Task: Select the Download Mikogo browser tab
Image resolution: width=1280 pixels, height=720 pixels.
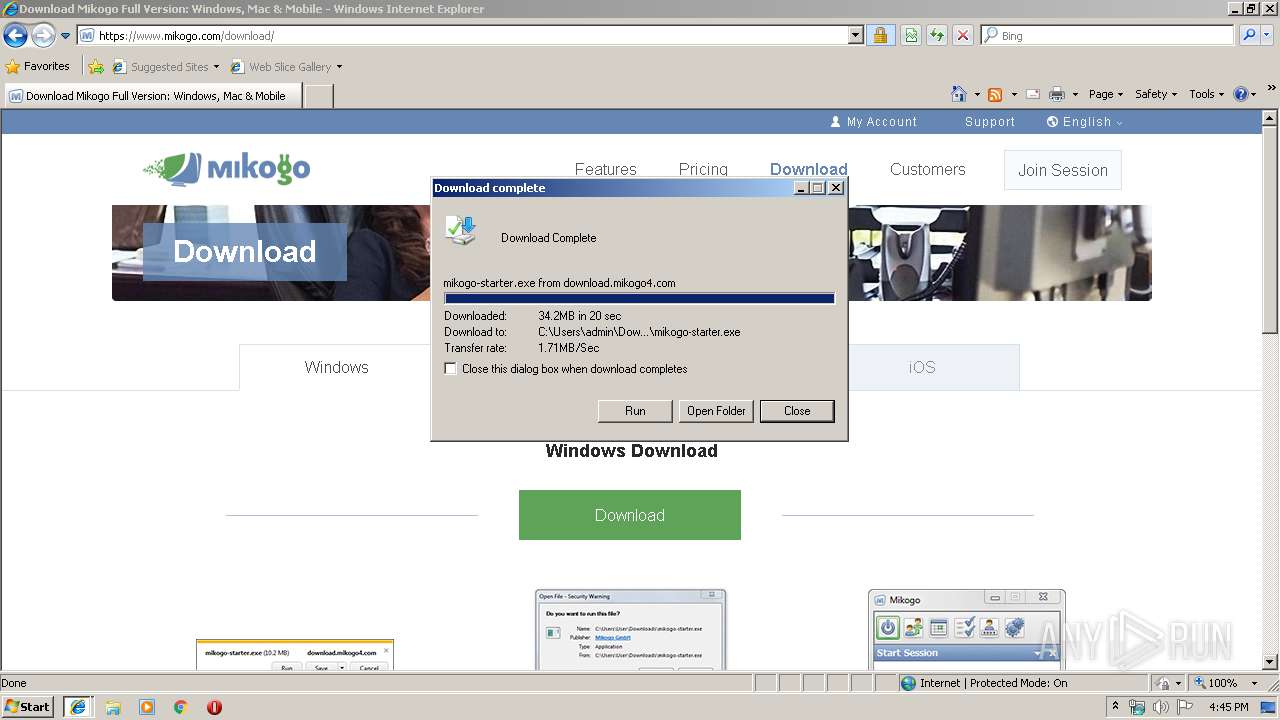Action: click(153, 96)
